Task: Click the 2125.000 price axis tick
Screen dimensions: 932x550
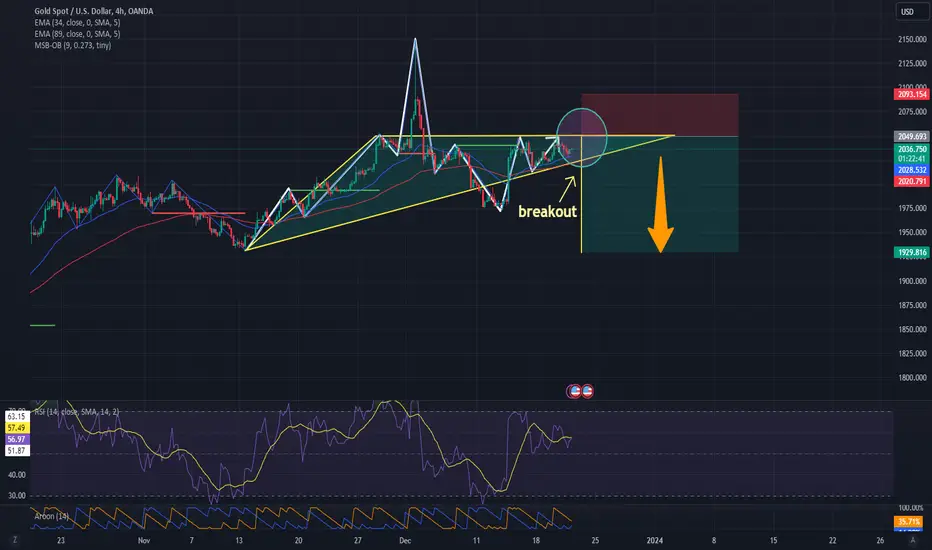Action: tap(912, 64)
